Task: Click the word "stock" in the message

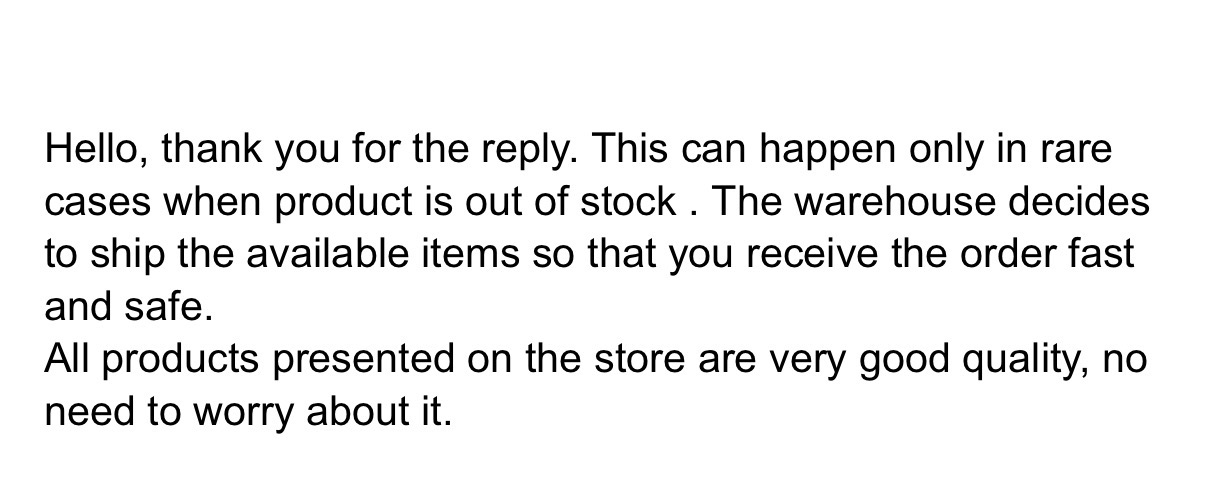Action: 628,203
